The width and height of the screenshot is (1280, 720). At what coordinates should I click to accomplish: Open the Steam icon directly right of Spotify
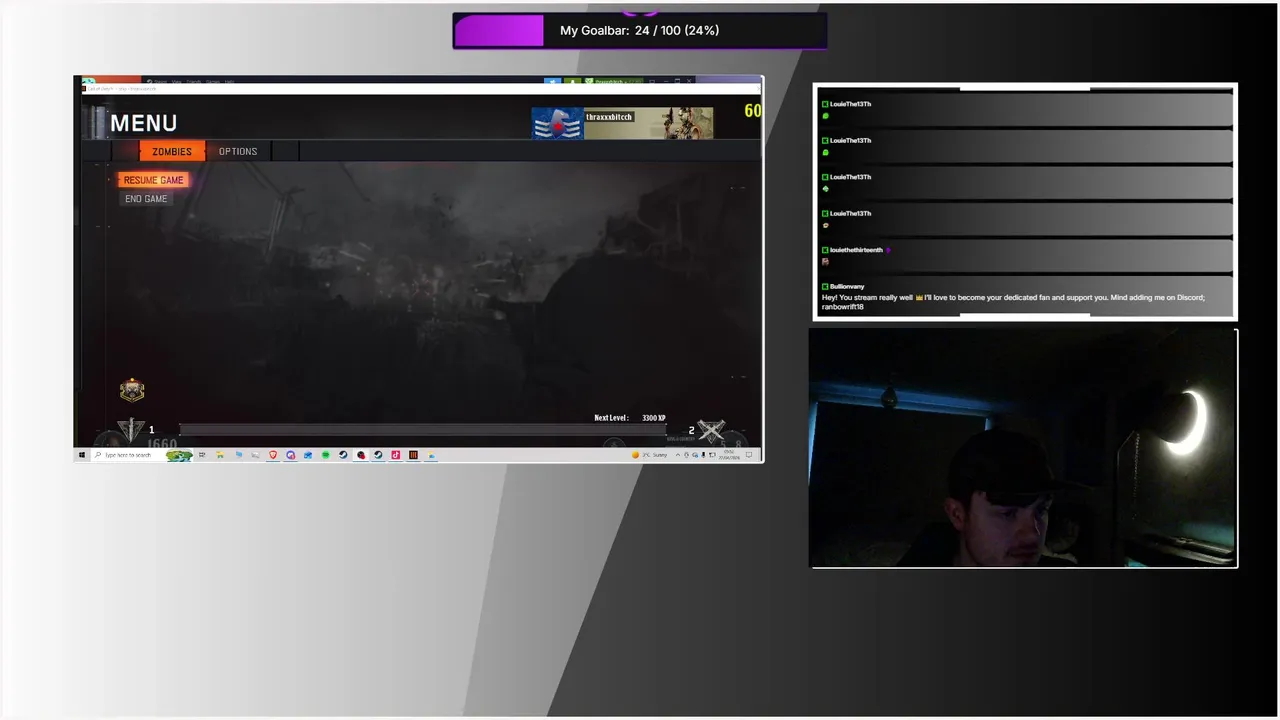[x=343, y=455]
